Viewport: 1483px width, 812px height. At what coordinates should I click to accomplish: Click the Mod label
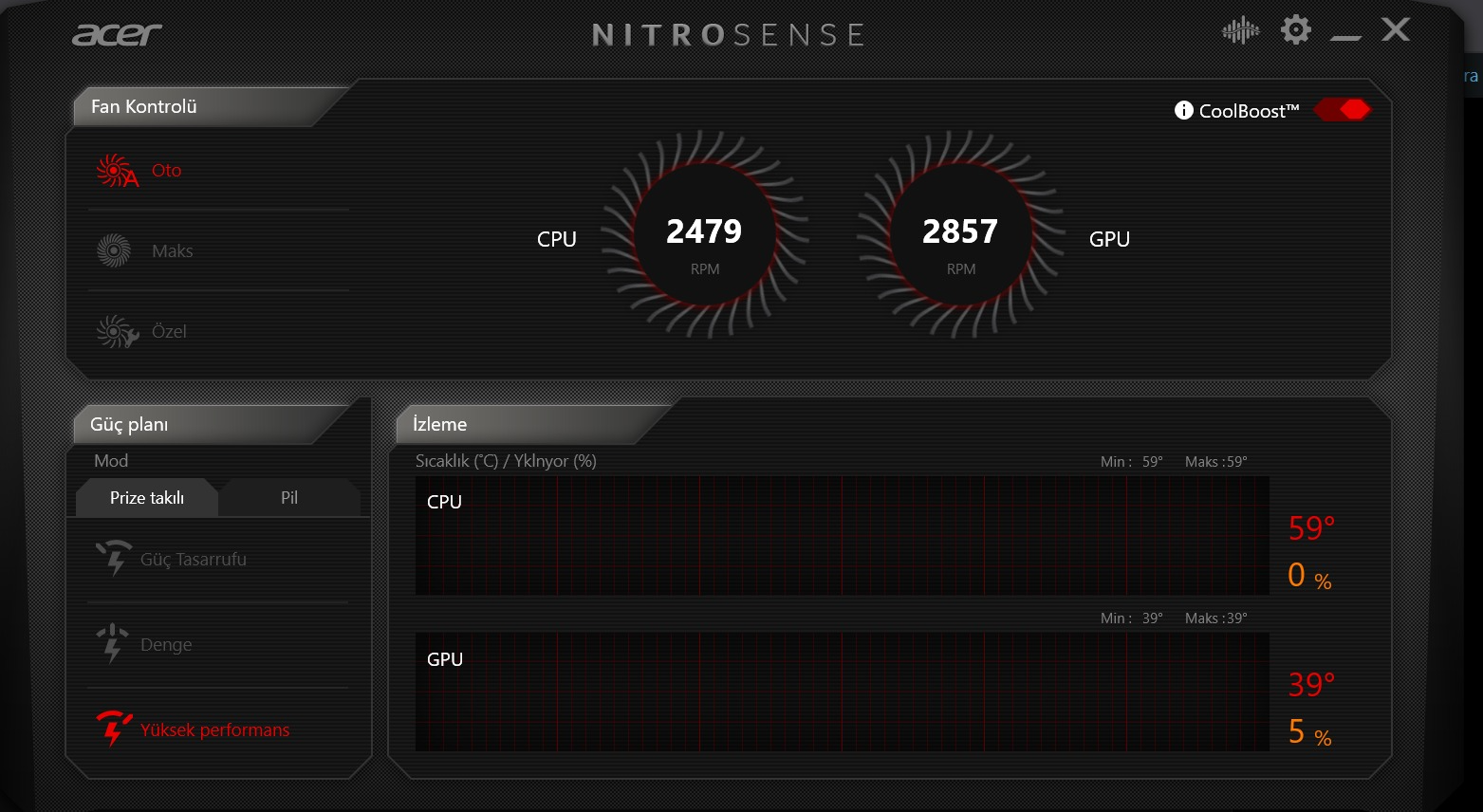pos(111,461)
